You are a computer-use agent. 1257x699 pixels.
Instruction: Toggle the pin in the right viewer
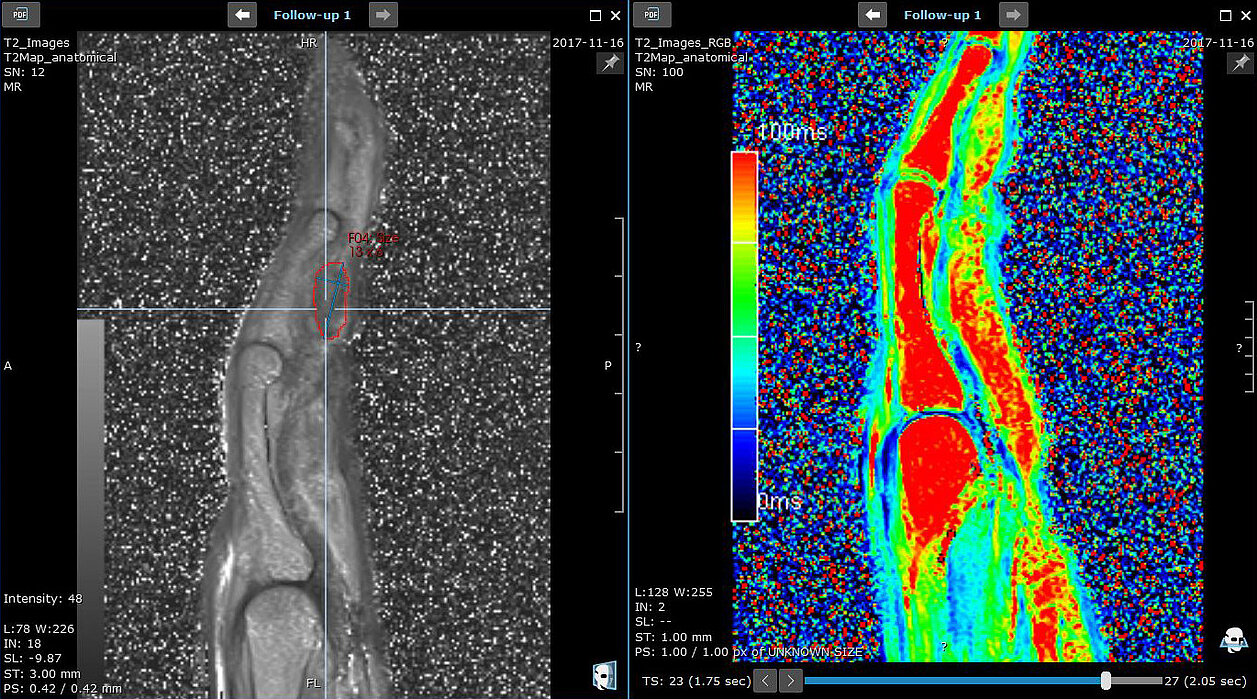[x=1240, y=63]
